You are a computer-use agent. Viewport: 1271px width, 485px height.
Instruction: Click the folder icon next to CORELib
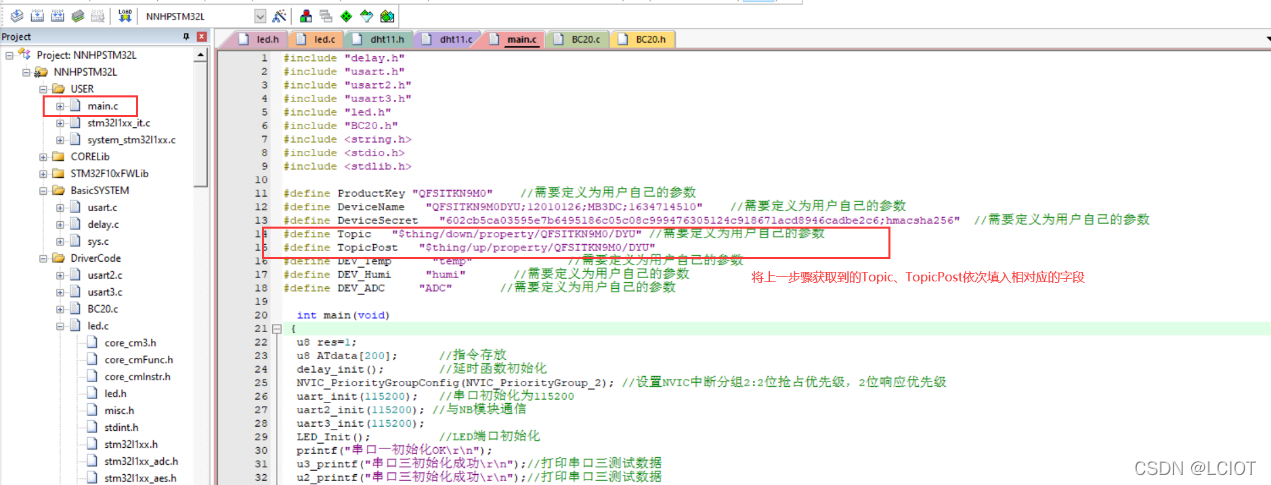[59, 156]
